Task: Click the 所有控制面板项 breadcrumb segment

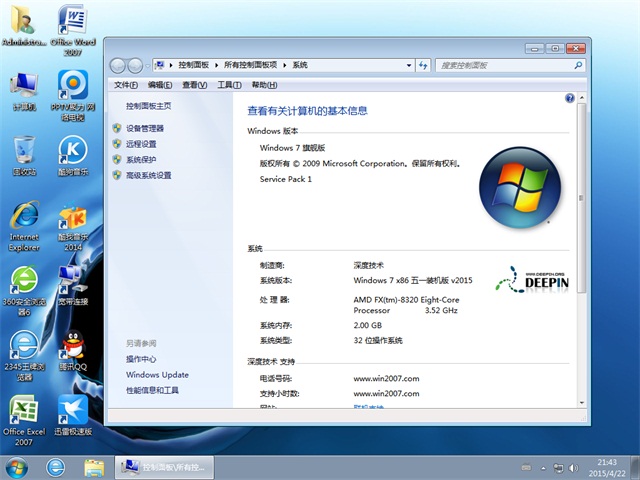Action: [x=251, y=65]
